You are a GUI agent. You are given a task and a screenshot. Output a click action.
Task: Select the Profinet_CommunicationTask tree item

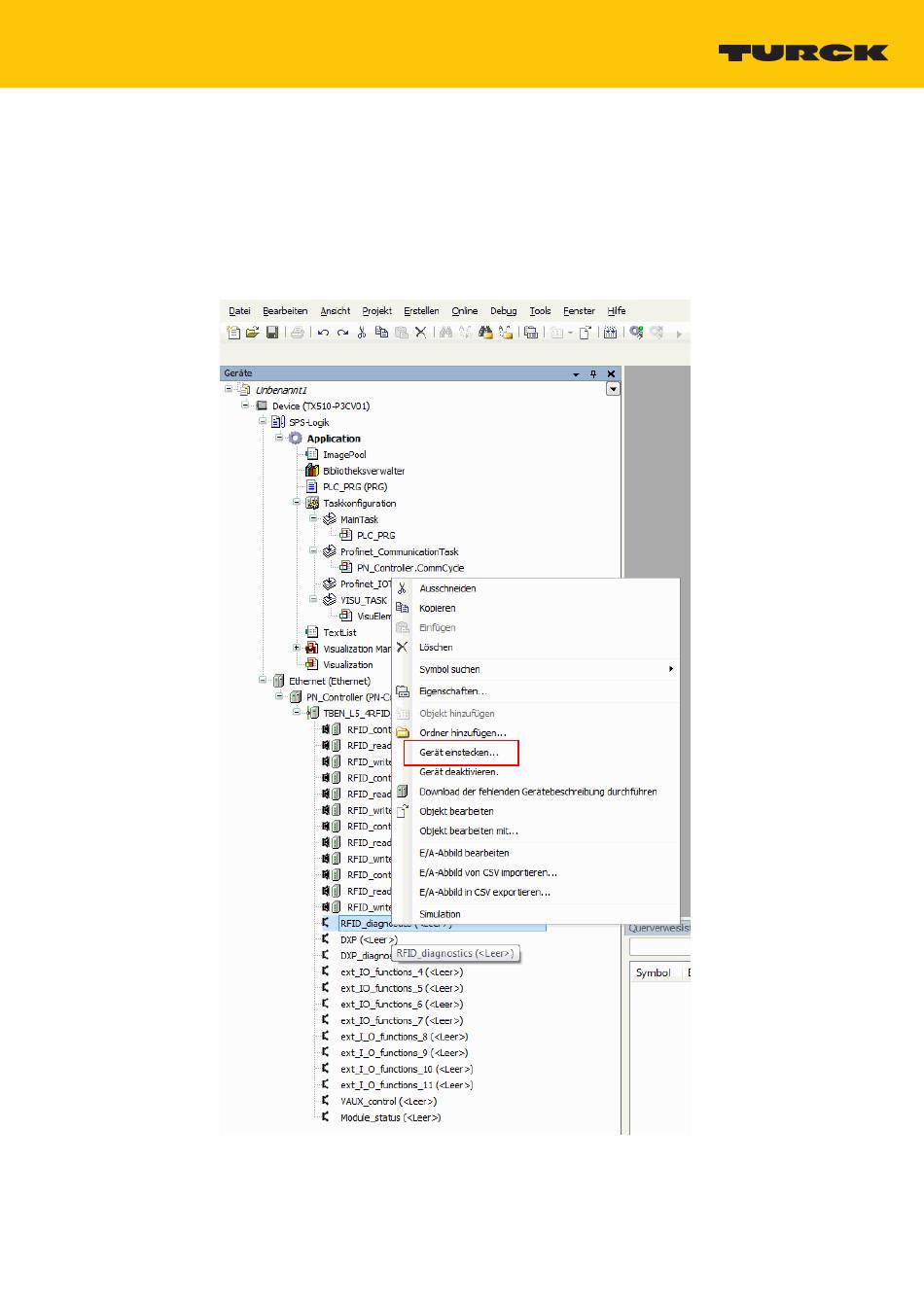pyautogui.click(x=399, y=551)
